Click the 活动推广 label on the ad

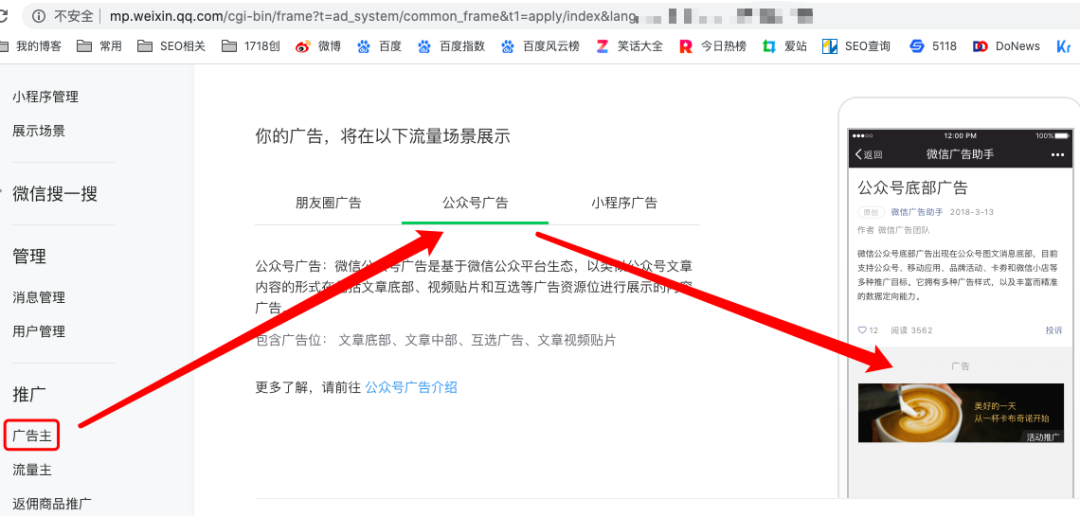[x=1043, y=437]
